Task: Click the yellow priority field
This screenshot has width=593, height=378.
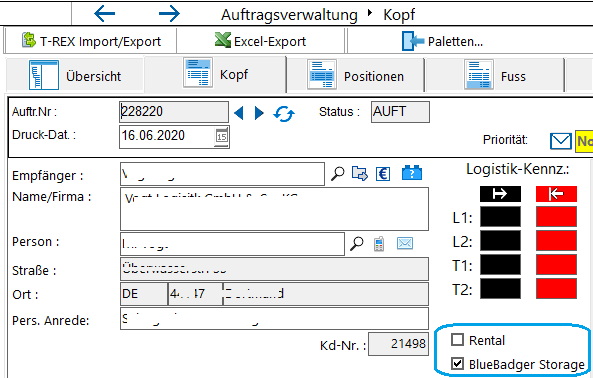Action: [584, 141]
